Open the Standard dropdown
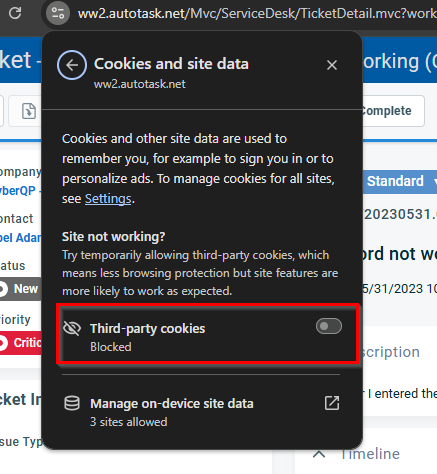The width and height of the screenshot is (437, 474). click(400, 181)
